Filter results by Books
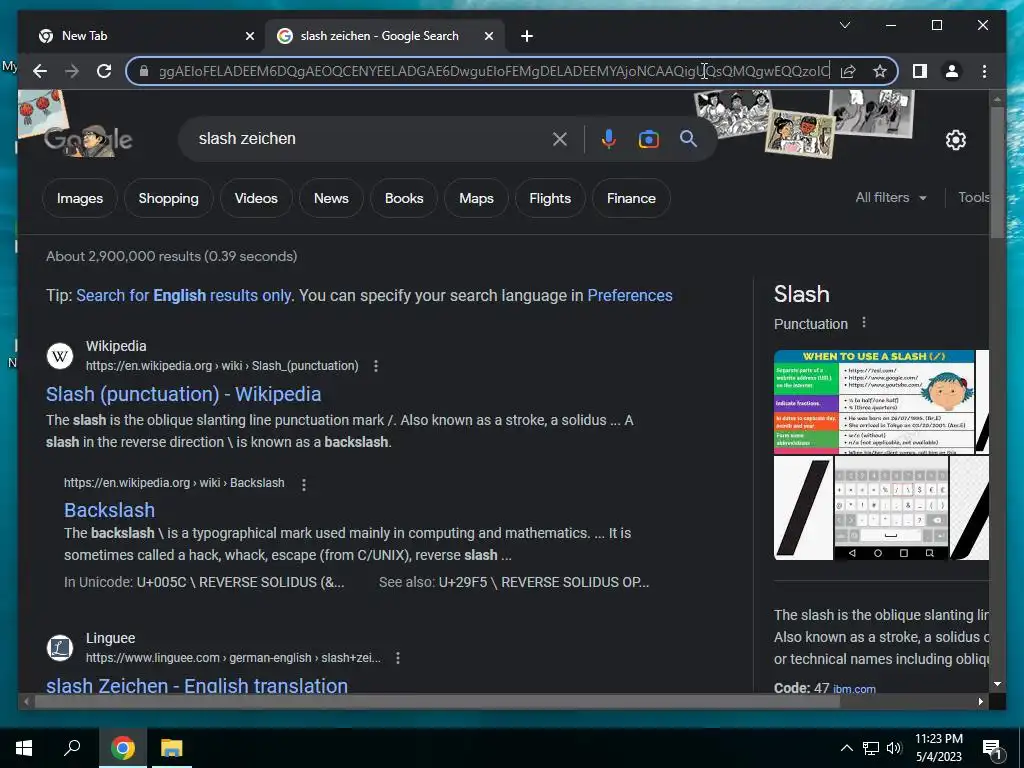This screenshot has height=768, width=1024. [x=404, y=199]
